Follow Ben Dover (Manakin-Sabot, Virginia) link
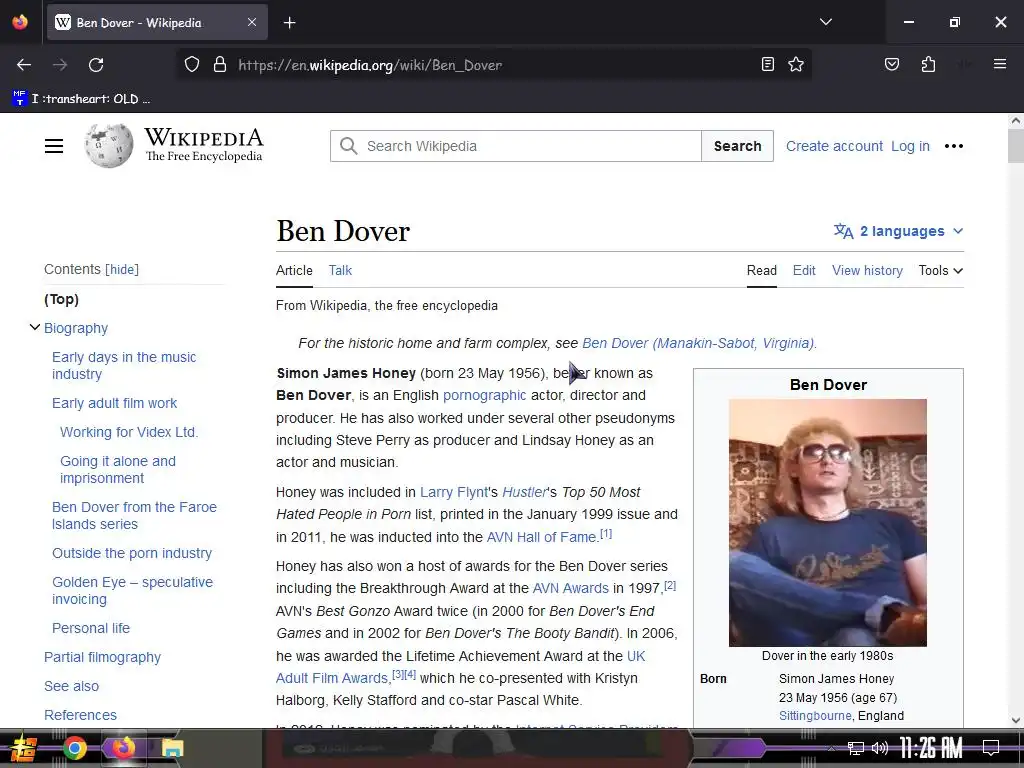 point(698,343)
